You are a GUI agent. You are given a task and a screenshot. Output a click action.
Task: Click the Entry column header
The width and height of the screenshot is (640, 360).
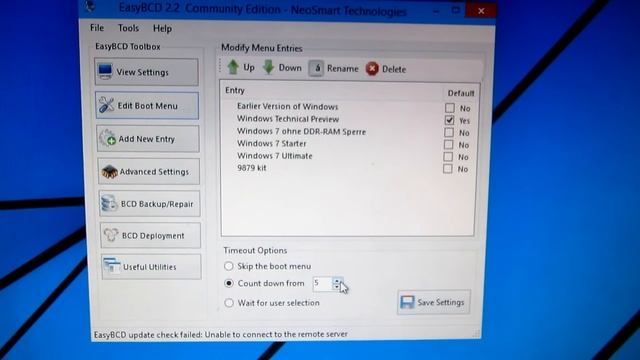(x=235, y=90)
